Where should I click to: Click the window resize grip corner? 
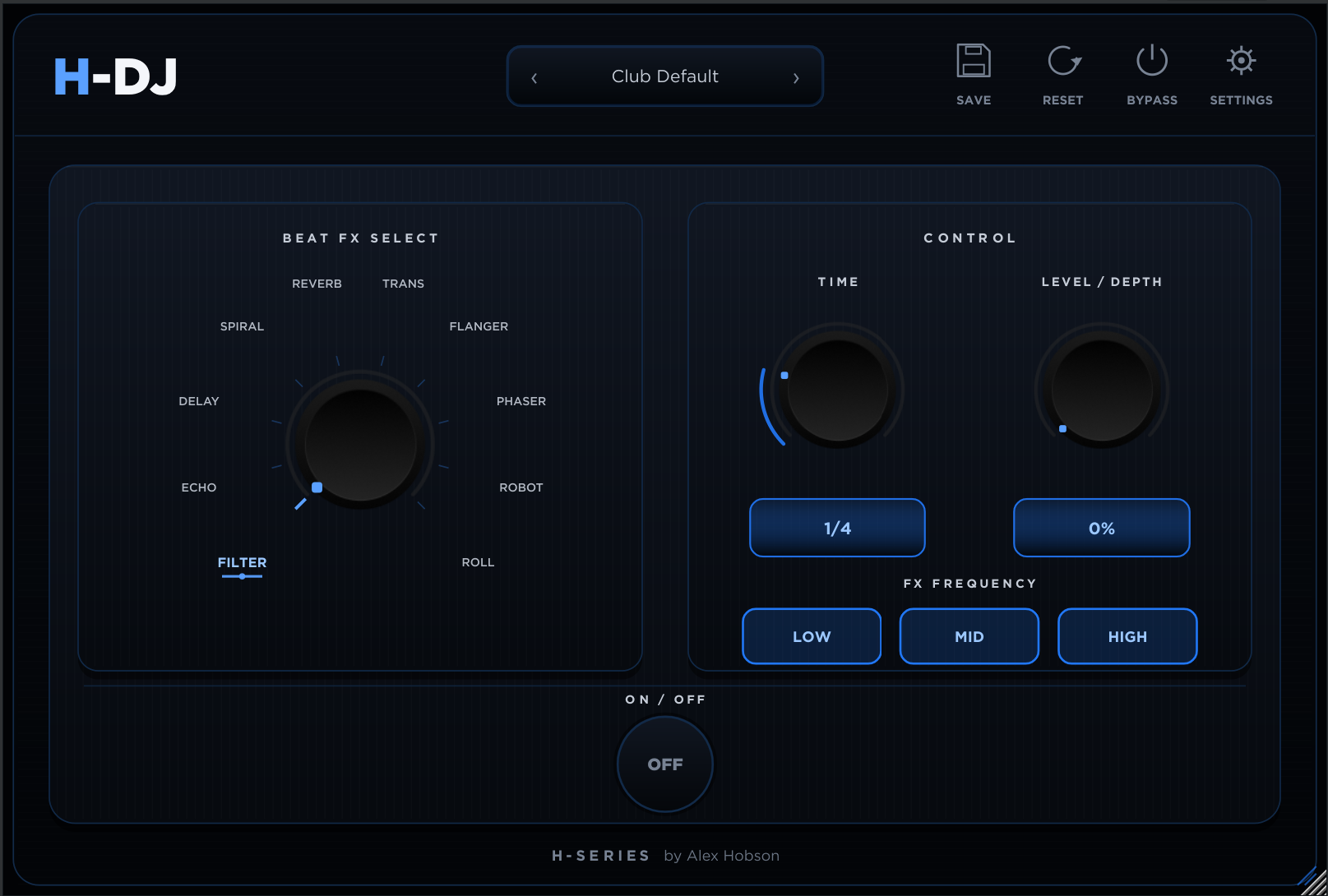[x=1312, y=880]
